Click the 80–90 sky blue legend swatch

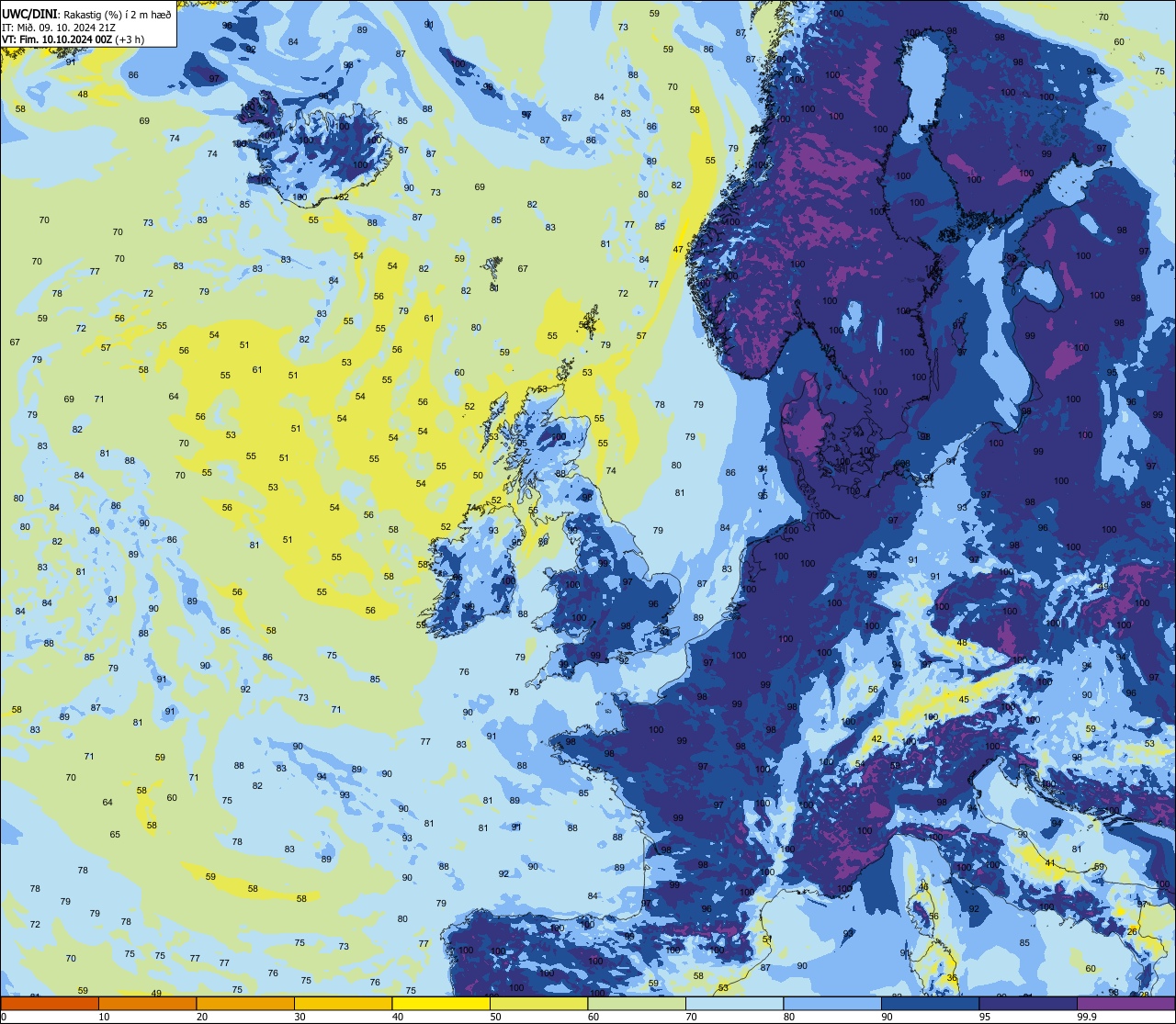click(x=832, y=1003)
